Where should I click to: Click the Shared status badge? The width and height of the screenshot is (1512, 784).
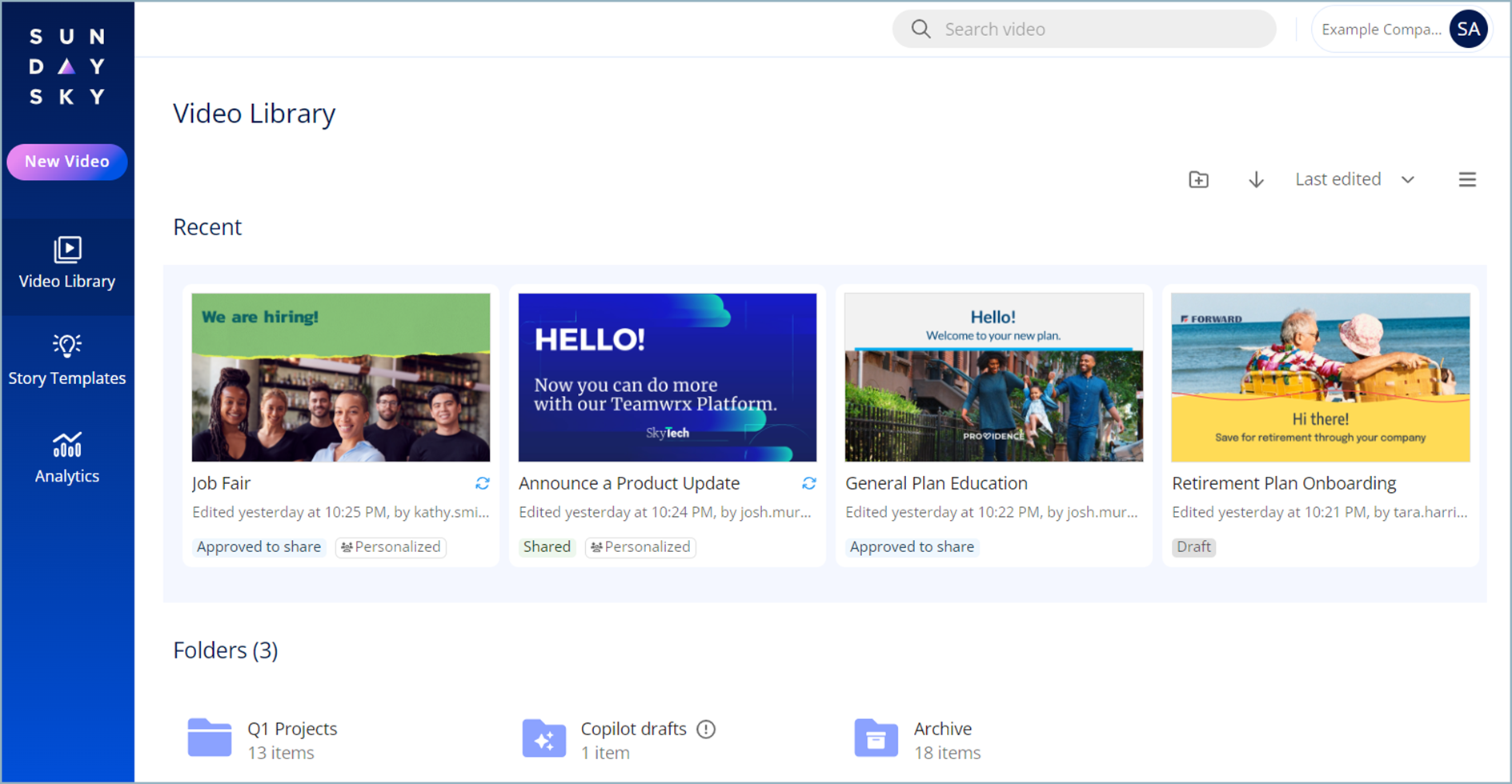547,547
